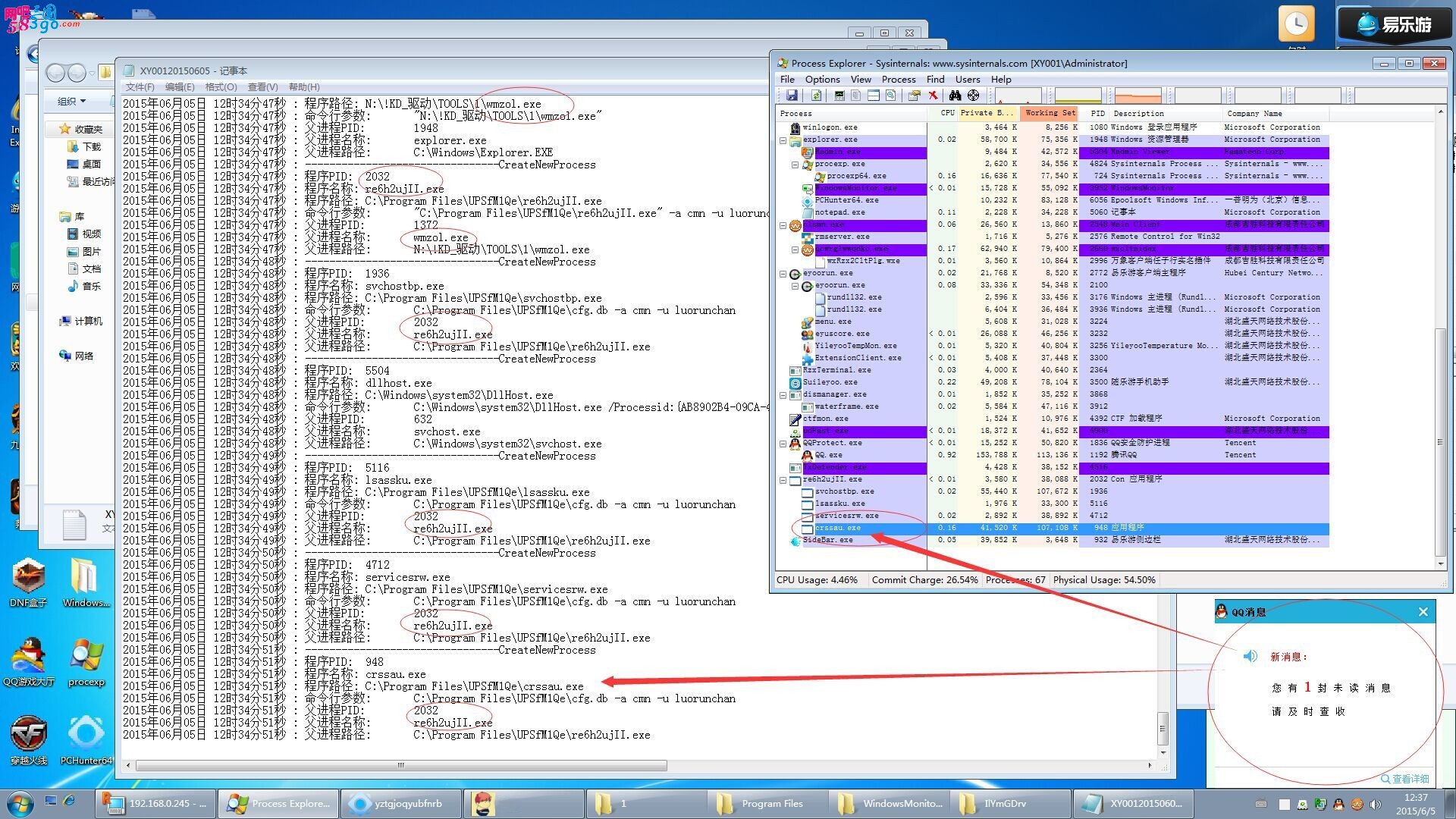Select the QQ.exe process row

coord(1053,455)
